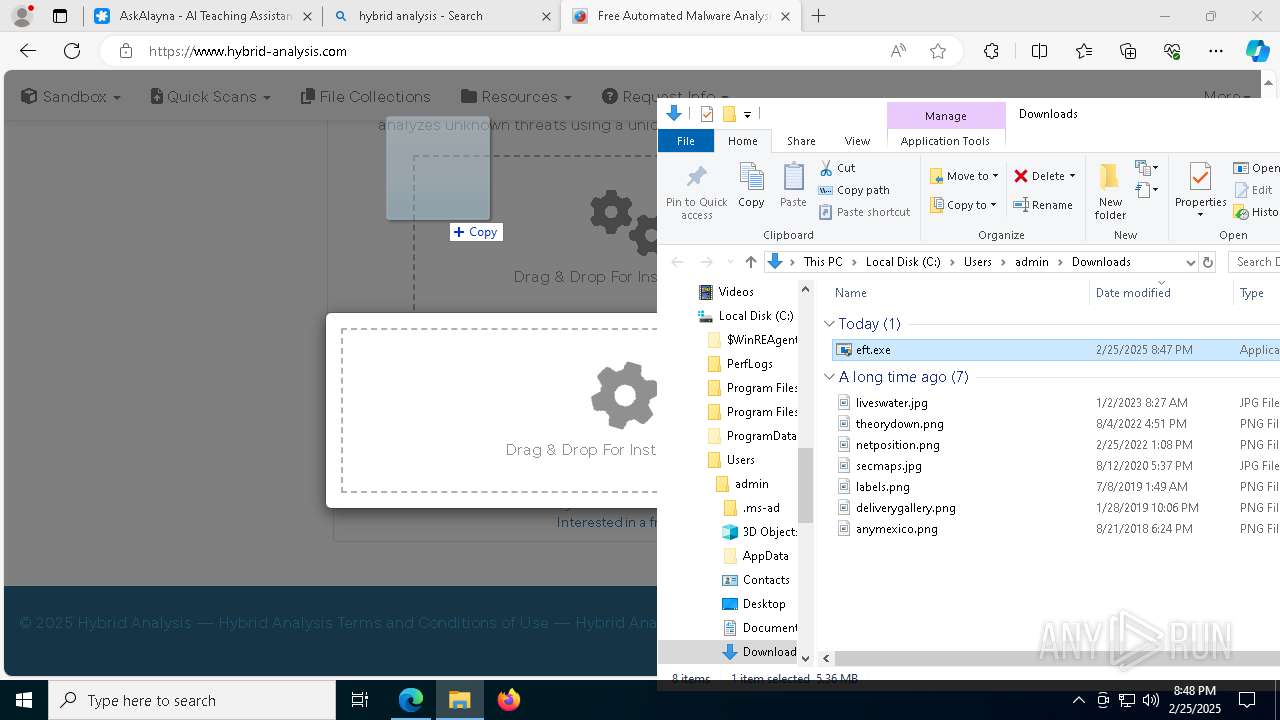
Task: Open Edge extensions puzzle icon
Action: (991, 51)
